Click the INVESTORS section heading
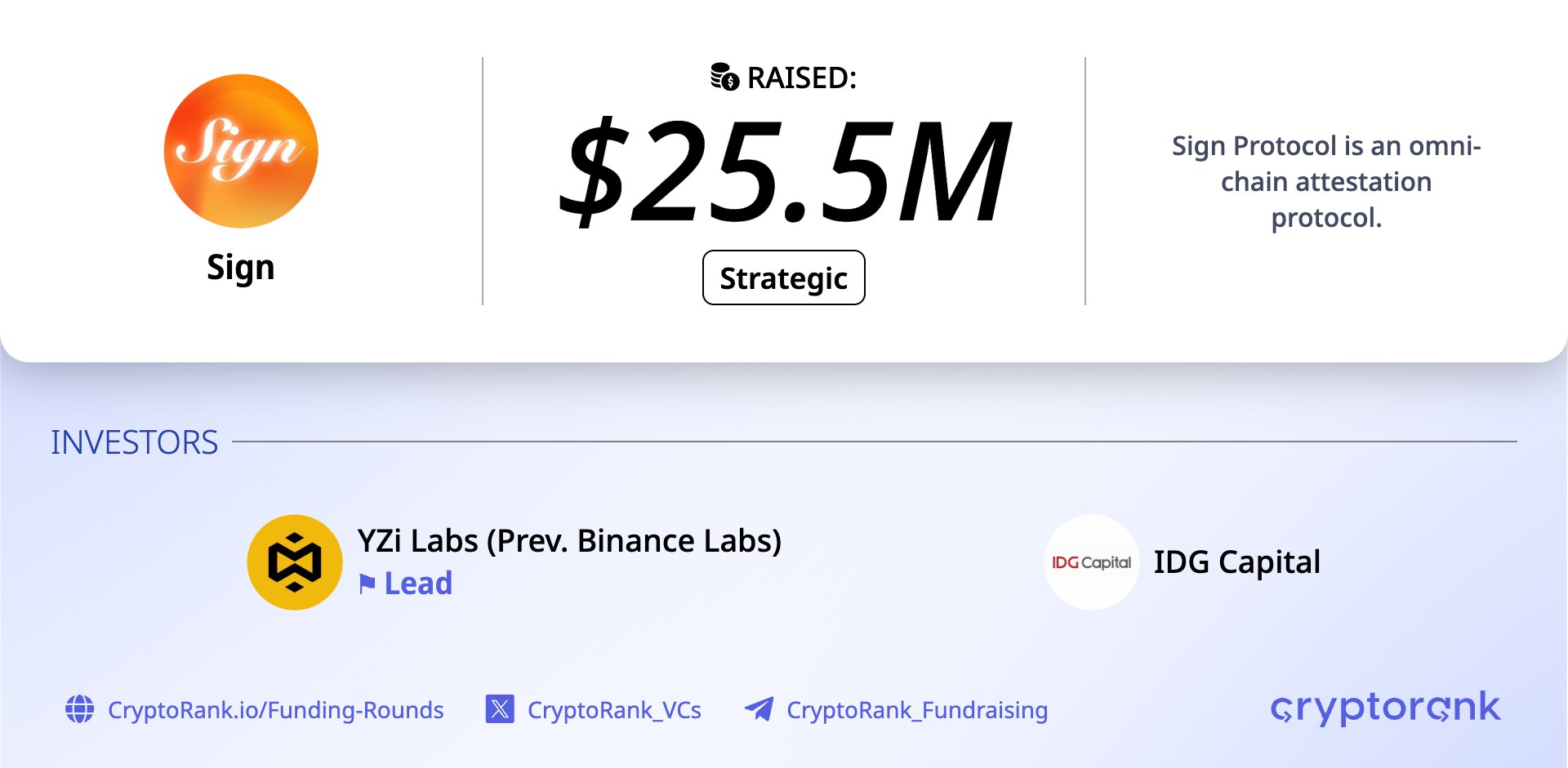The width and height of the screenshot is (1568, 768). [x=135, y=442]
